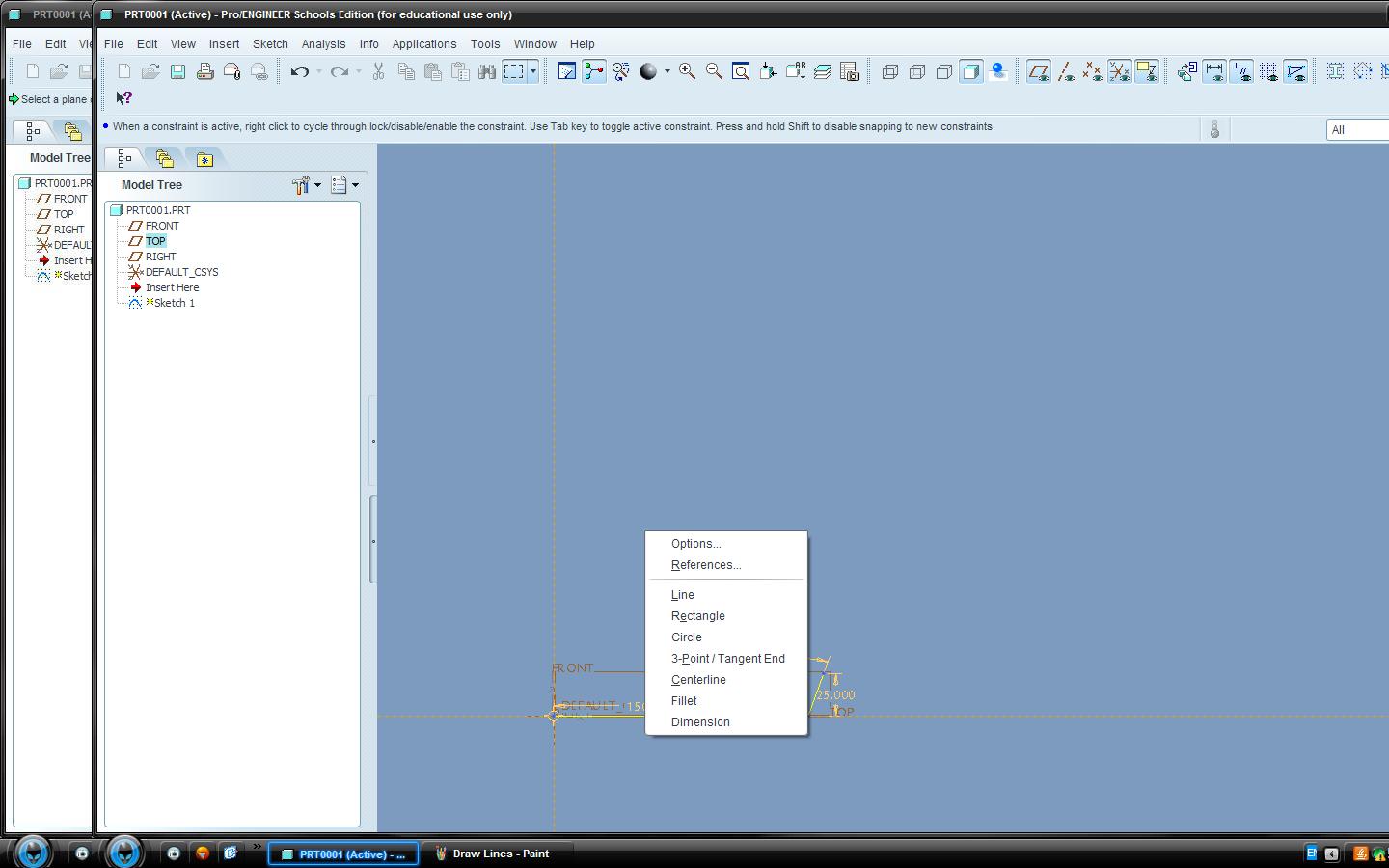Toggle shaded display mode
This screenshot has width=1389, height=868.
coord(971,71)
